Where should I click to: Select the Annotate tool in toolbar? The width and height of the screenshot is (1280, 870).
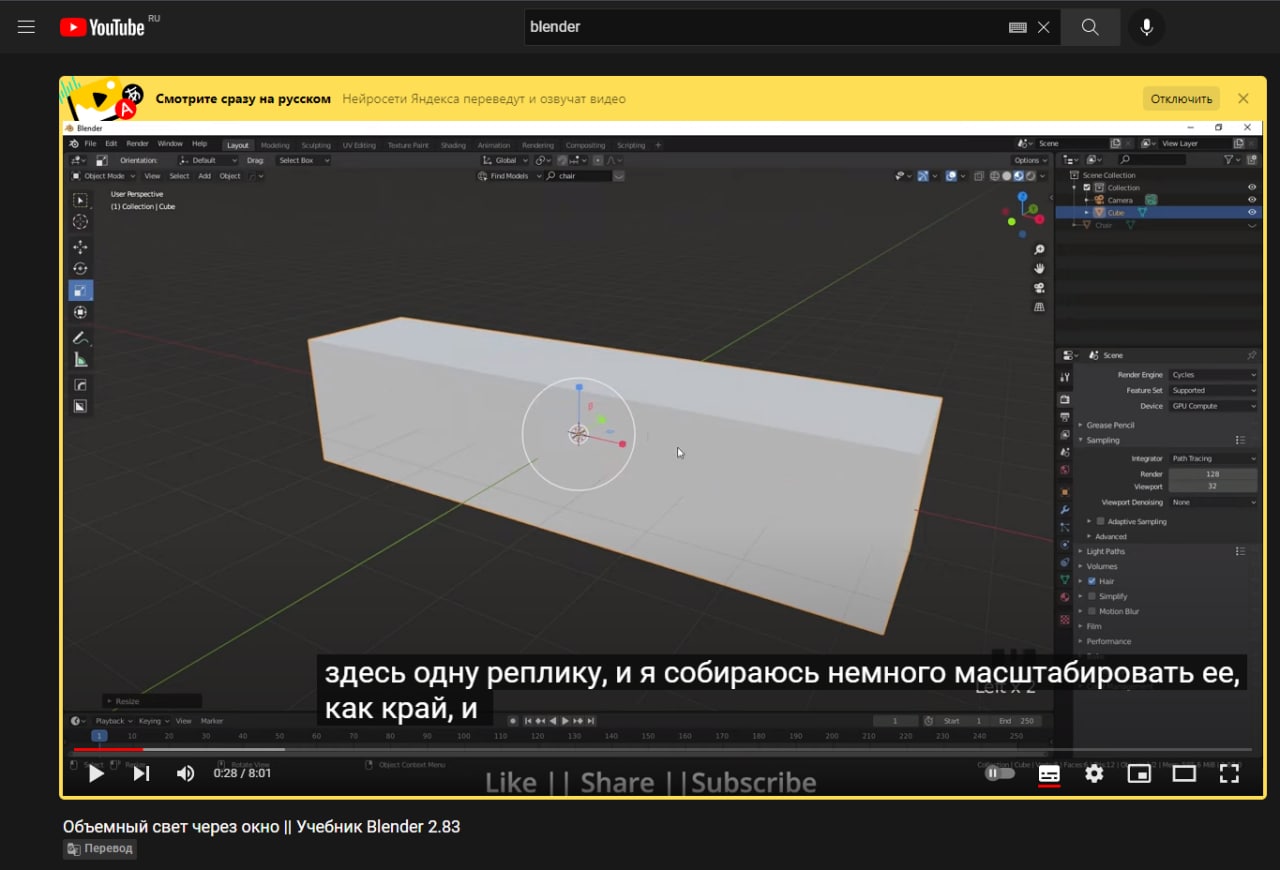pos(80,338)
